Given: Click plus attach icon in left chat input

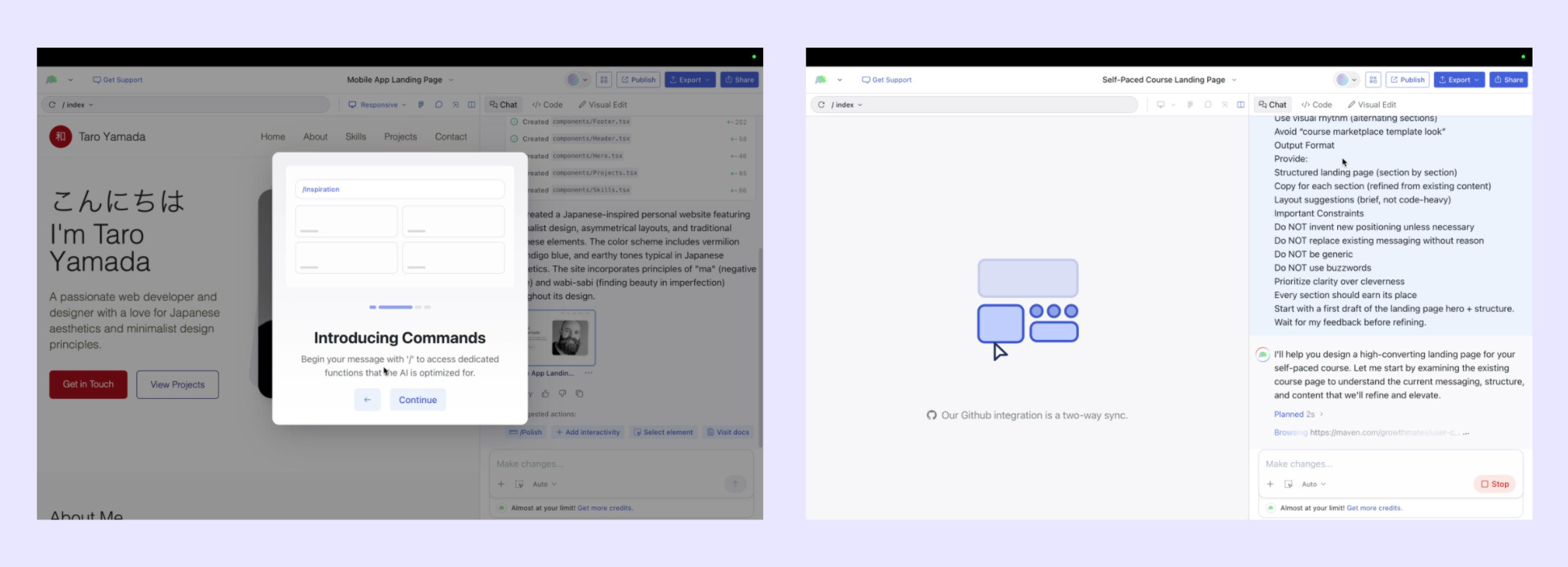Looking at the screenshot, I should point(501,485).
